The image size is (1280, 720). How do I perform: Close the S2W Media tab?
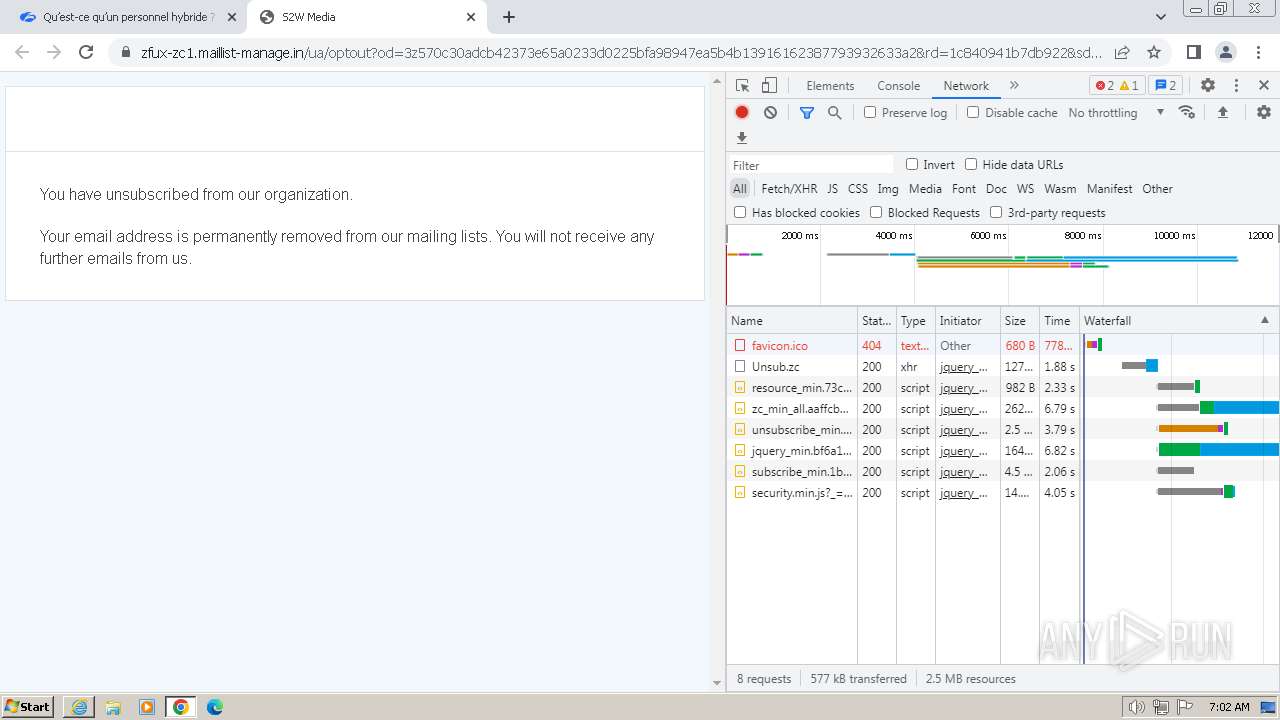pos(471,17)
